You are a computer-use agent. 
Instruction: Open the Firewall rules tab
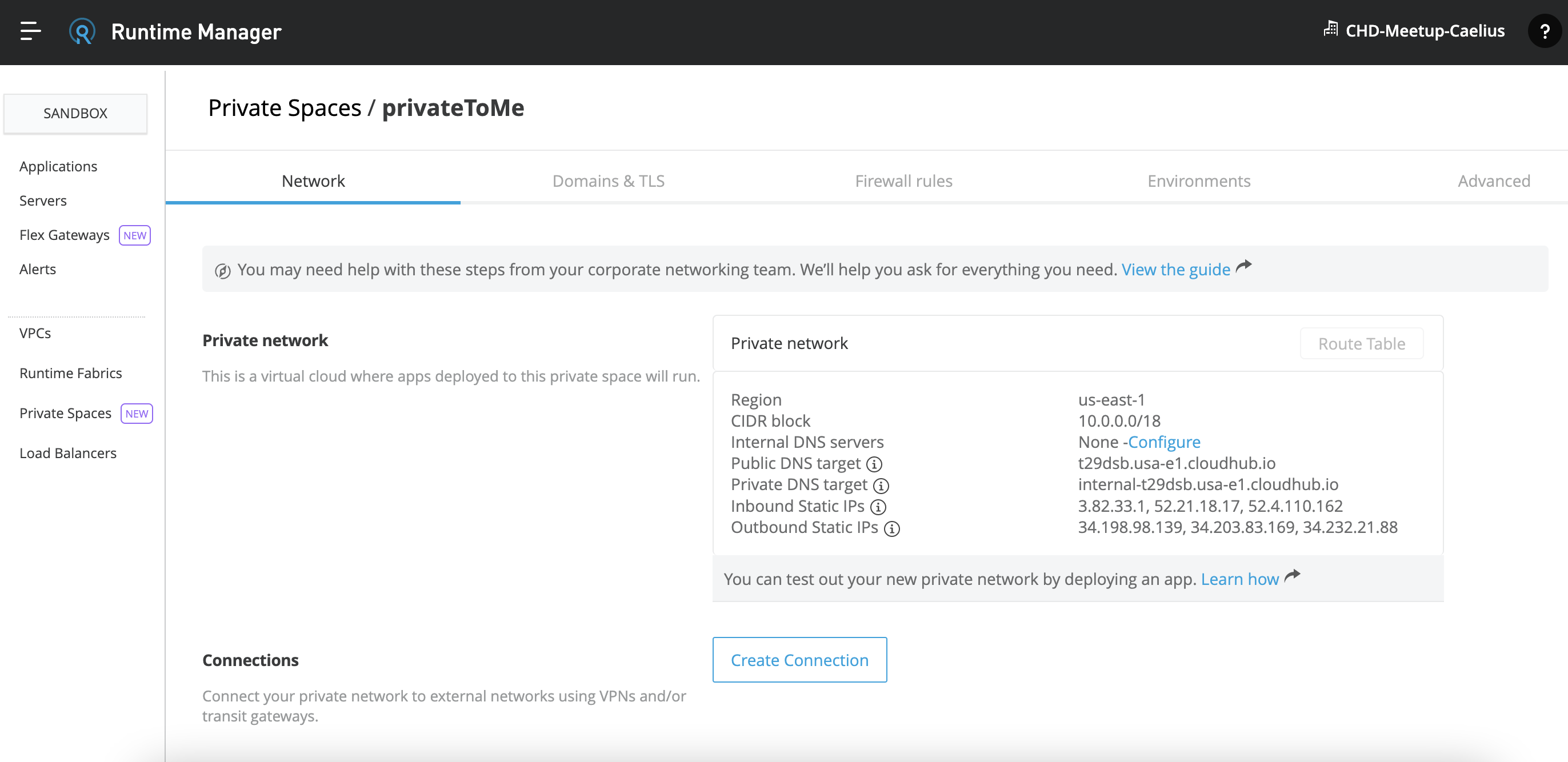(x=903, y=181)
